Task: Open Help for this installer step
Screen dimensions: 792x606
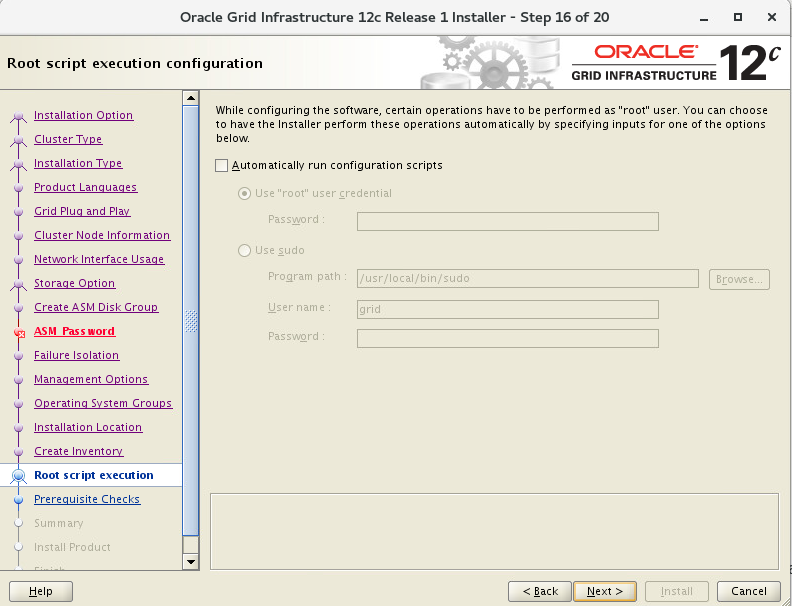Action: pos(41,591)
